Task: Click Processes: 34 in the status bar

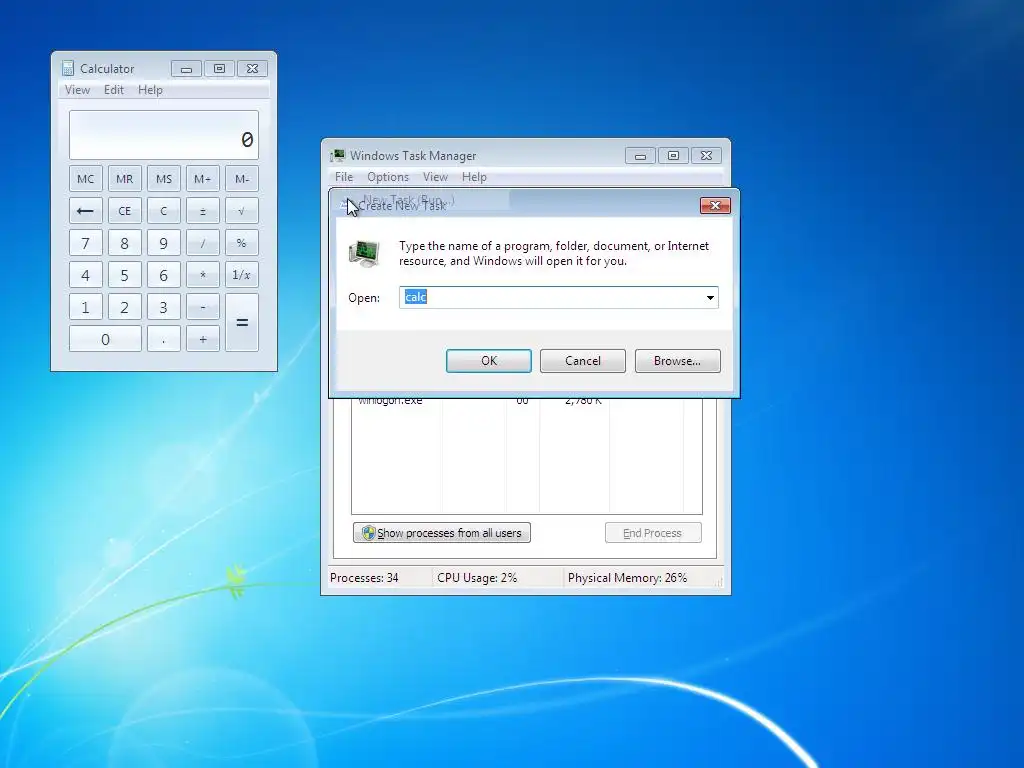Action: pos(364,578)
